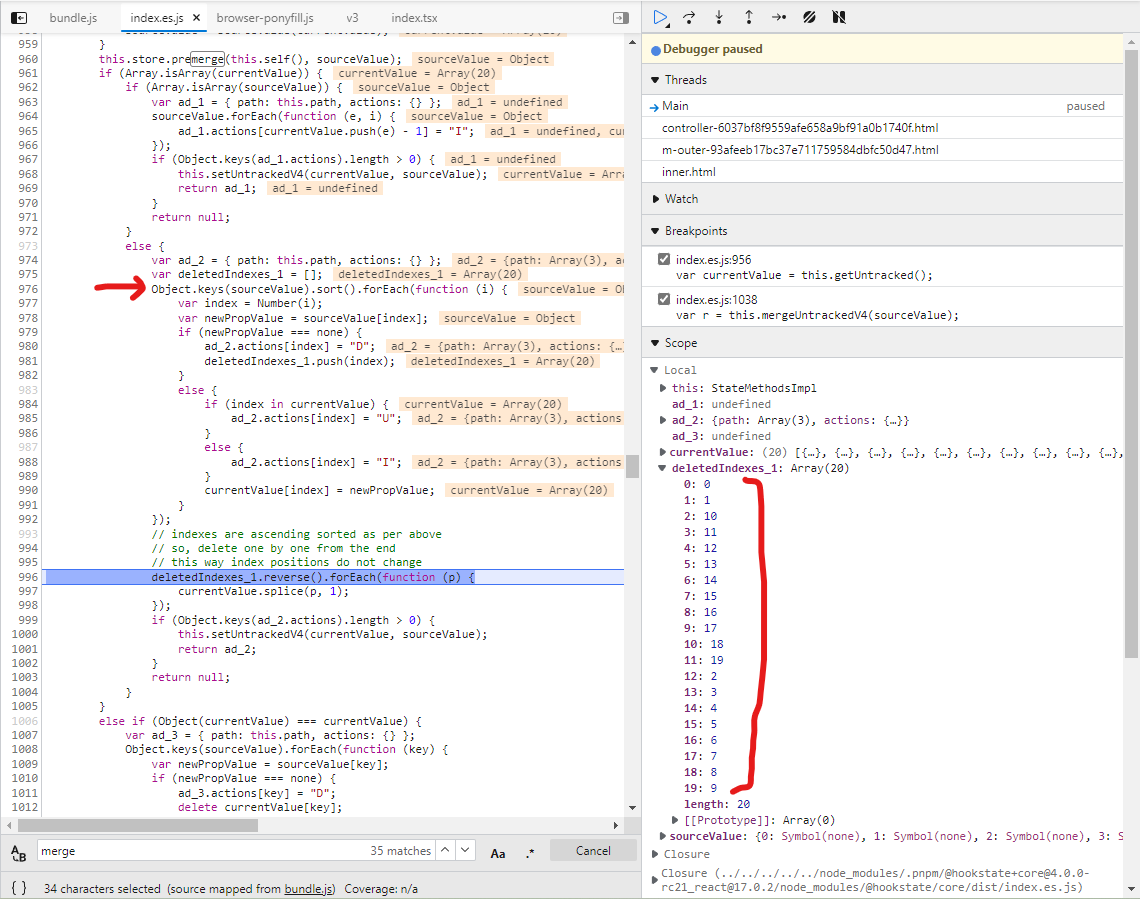Toggle pause on exceptions icon
The image size is (1140, 899).
[839, 17]
